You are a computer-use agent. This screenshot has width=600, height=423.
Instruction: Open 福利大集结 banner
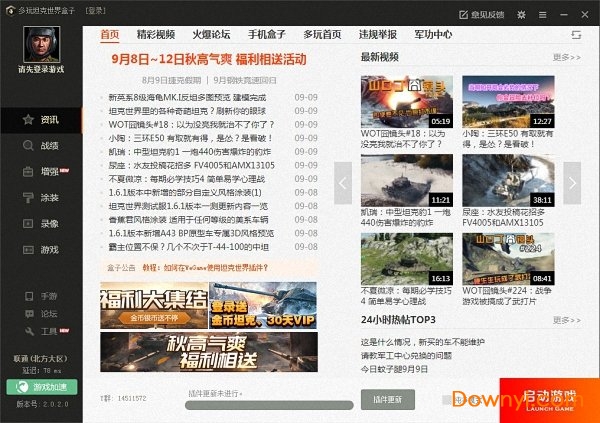pos(154,305)
